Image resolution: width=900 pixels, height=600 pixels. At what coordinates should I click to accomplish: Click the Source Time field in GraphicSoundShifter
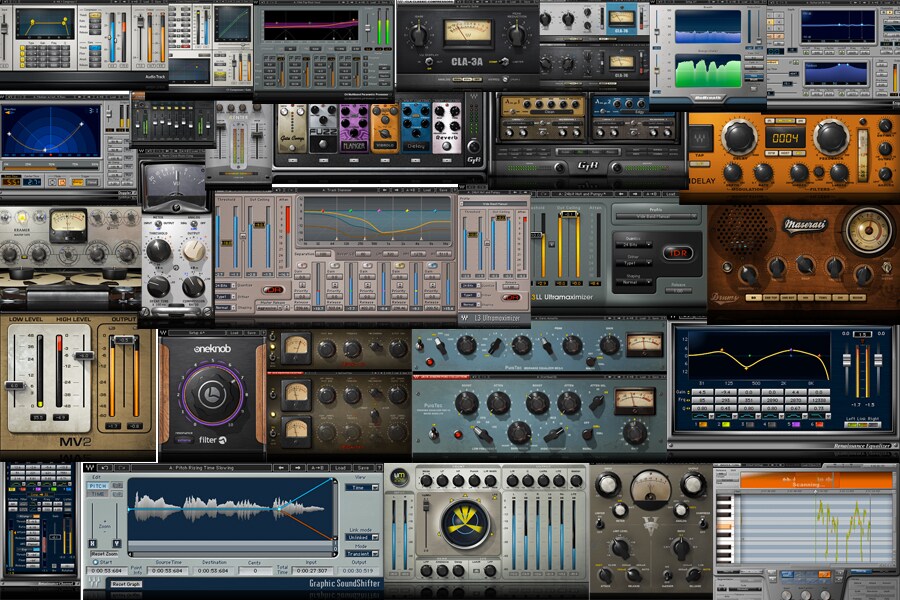168,571
